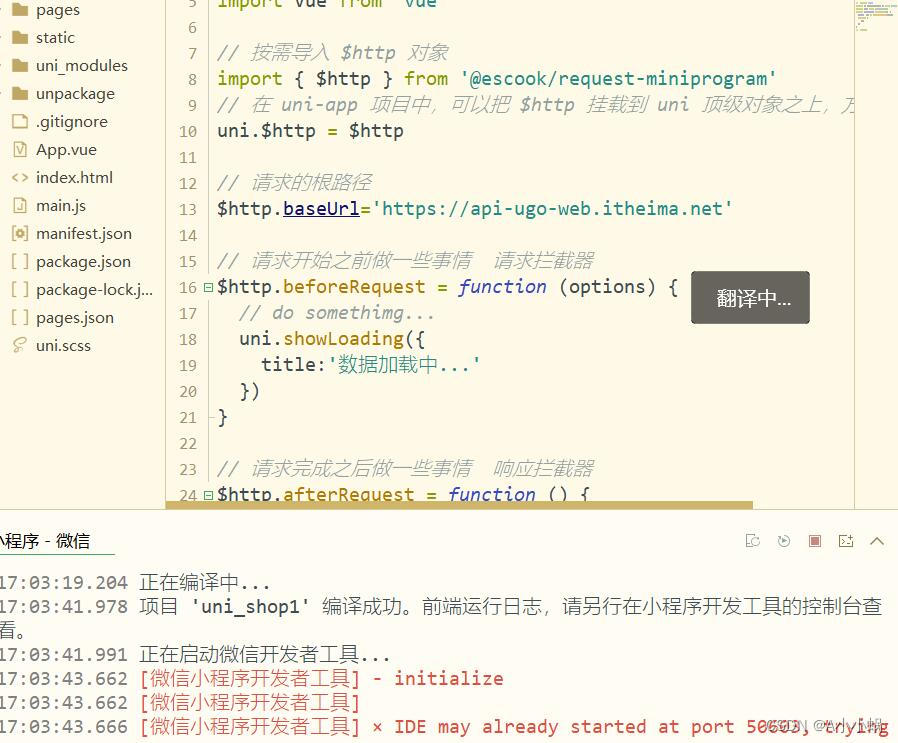Fold the beforeRequest function on line 16
Image resolution: width=898 pixels, height=743 pixels.
pyautogui.click(x=207, y=287)
